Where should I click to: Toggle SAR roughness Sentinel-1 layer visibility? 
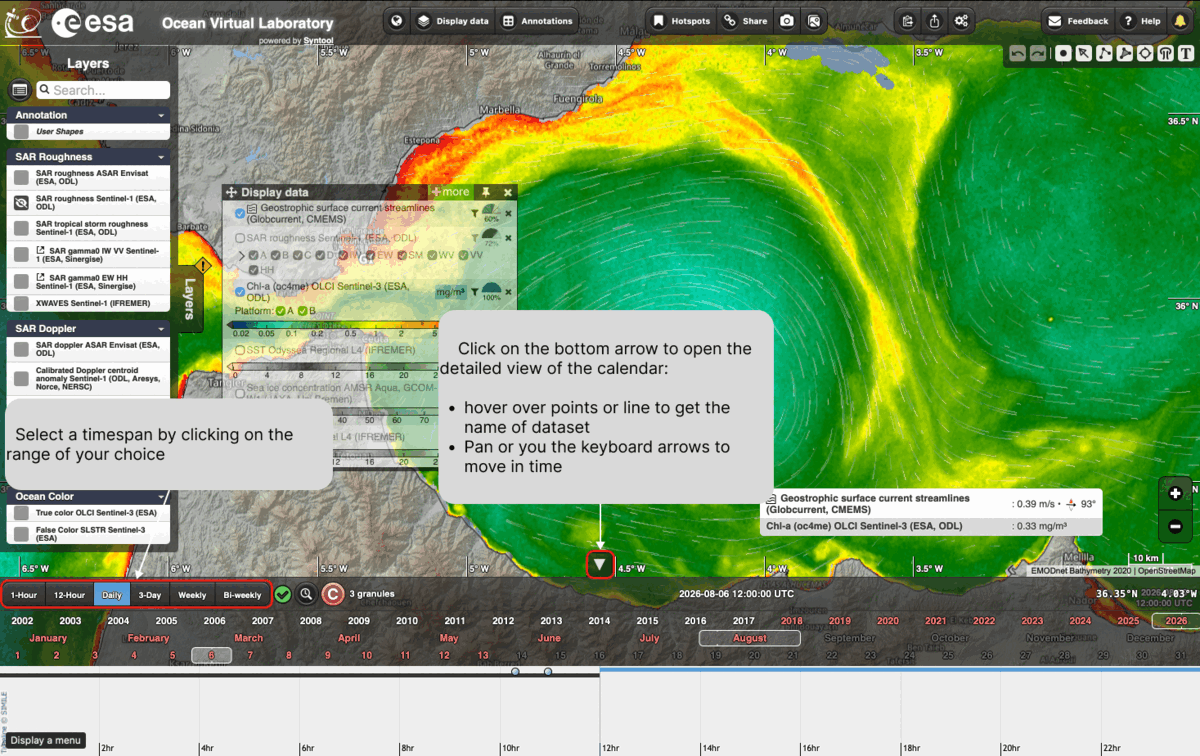pyautogui.click(x=20, y=203)
